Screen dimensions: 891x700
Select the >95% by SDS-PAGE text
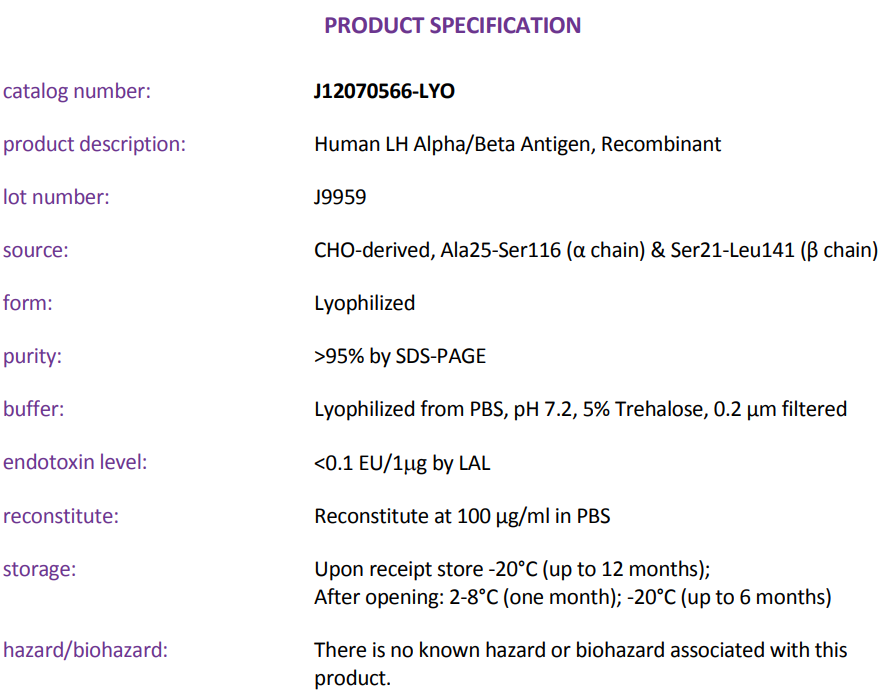[400, 356]
